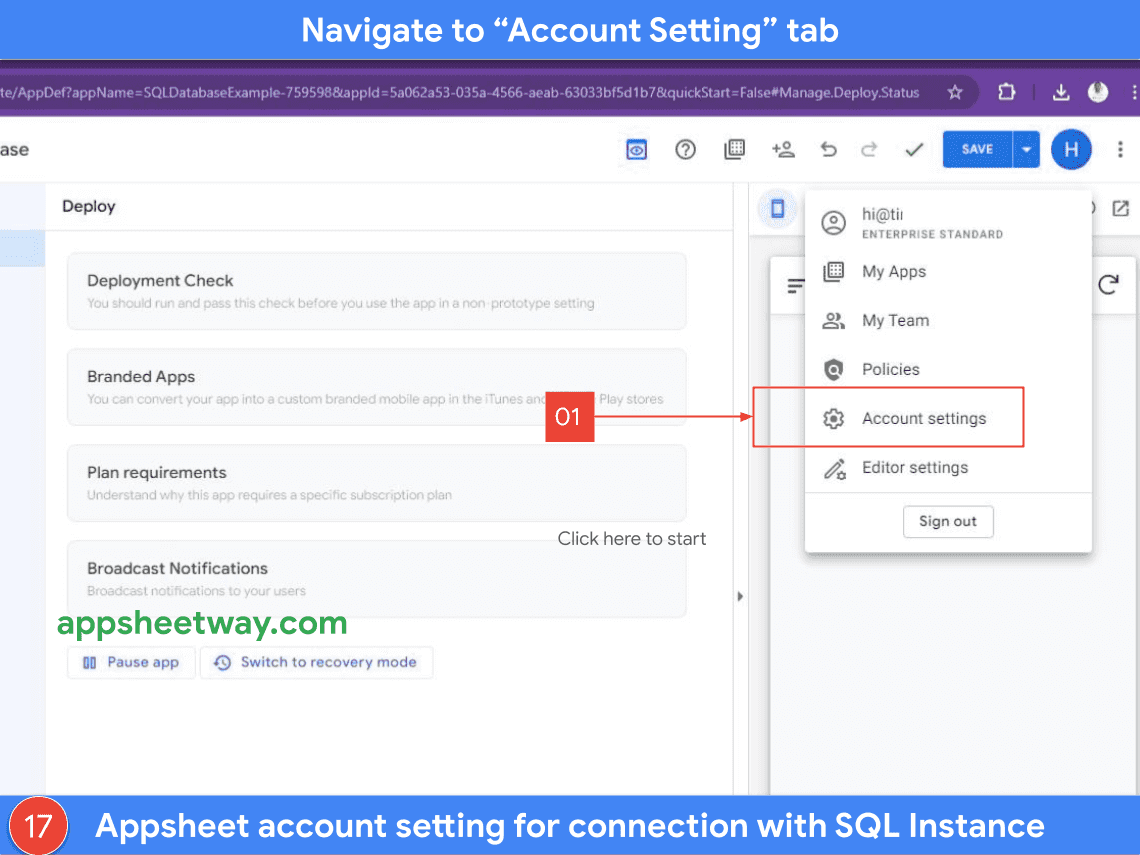Expand the SAVE button dropdown arrow
Image resolution: width=1140 pixels, height=855 pixels.
click(1026, 150)
